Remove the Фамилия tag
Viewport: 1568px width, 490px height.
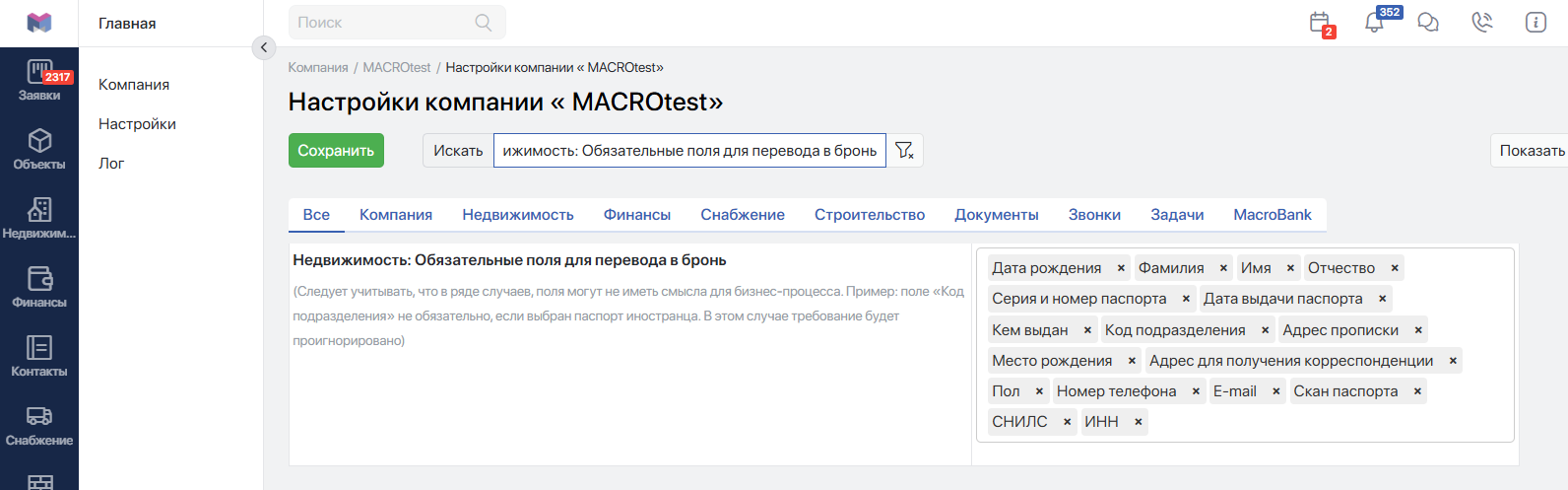(1223, 268)
